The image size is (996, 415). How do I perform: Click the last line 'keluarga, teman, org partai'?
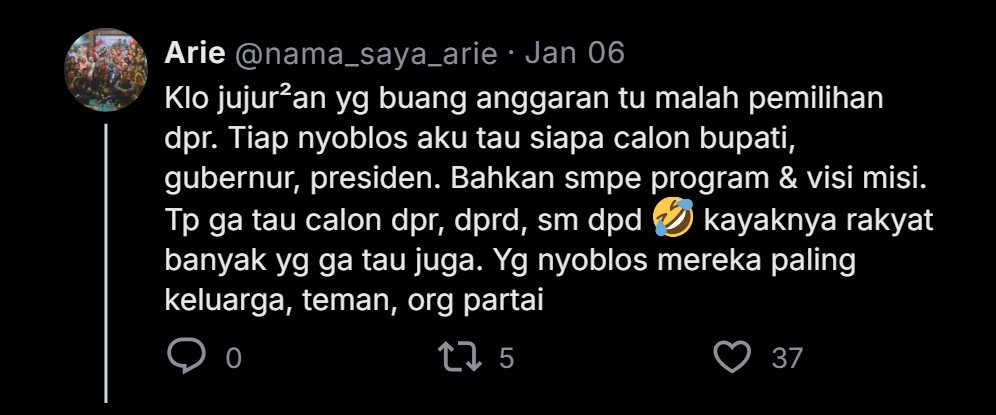pos(354,302)
